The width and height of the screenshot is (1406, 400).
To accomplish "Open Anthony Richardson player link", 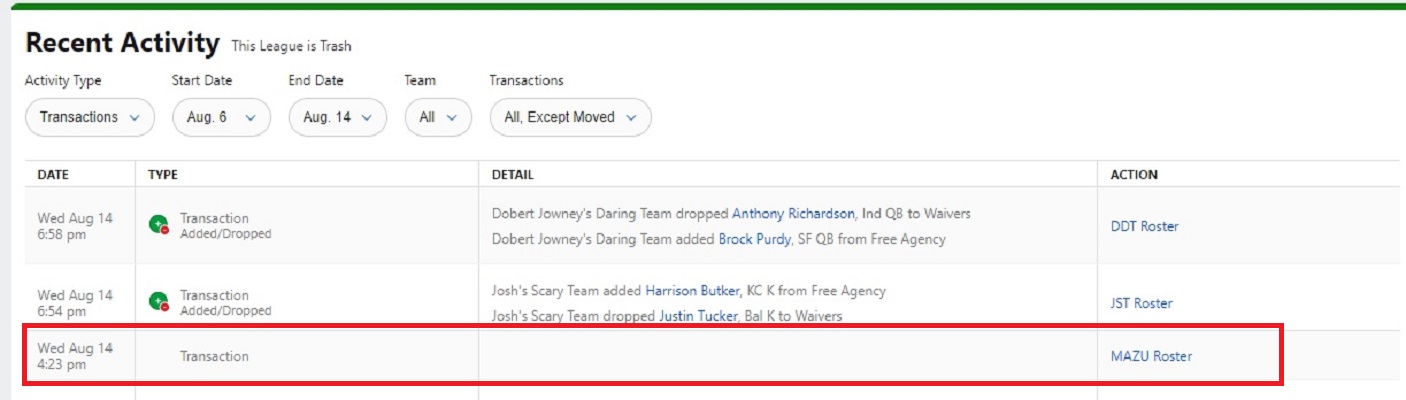I will [793, 213].
